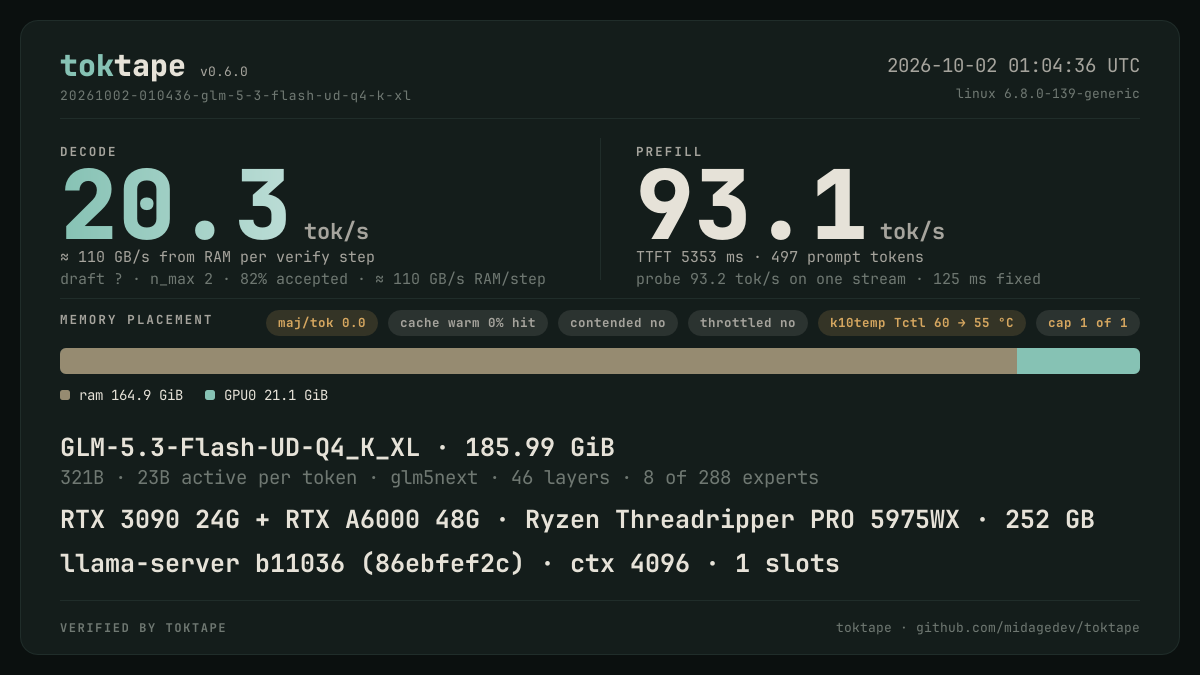Click the teal GPU0 legend swatch
Image resolution: width=1200 pixels, height=675 pixels.
210,395
